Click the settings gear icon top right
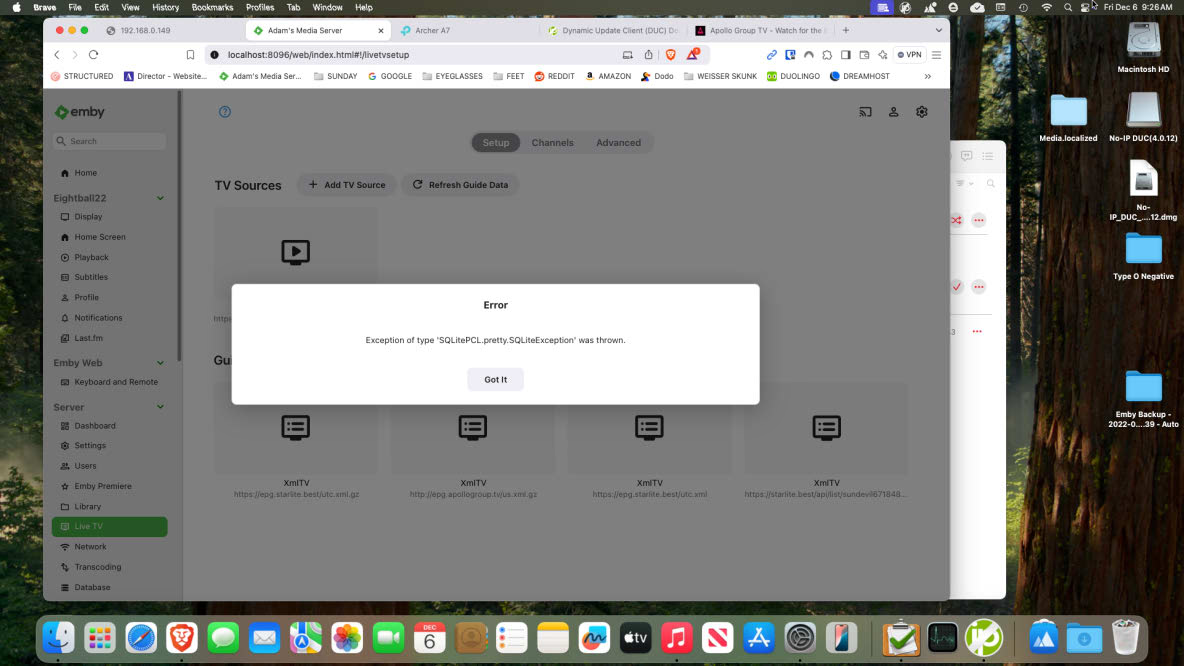The height and width of the screenshot is (666, 1184). point(921,111)
